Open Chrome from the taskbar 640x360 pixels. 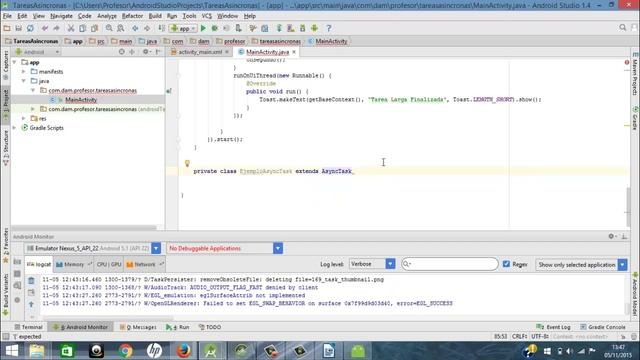pos(126,351)
